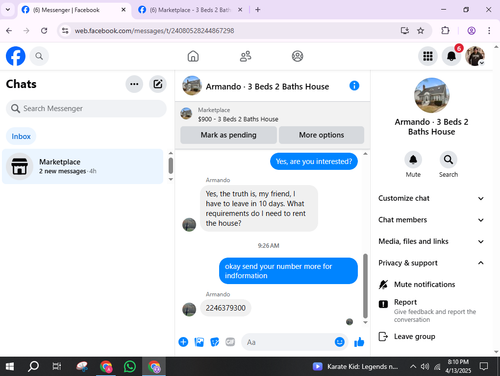Image resolution: width=500 pixels, height=376 pixels.
Task: Click the Karate Kid: Legends media notification
Action: coord(355,367)
